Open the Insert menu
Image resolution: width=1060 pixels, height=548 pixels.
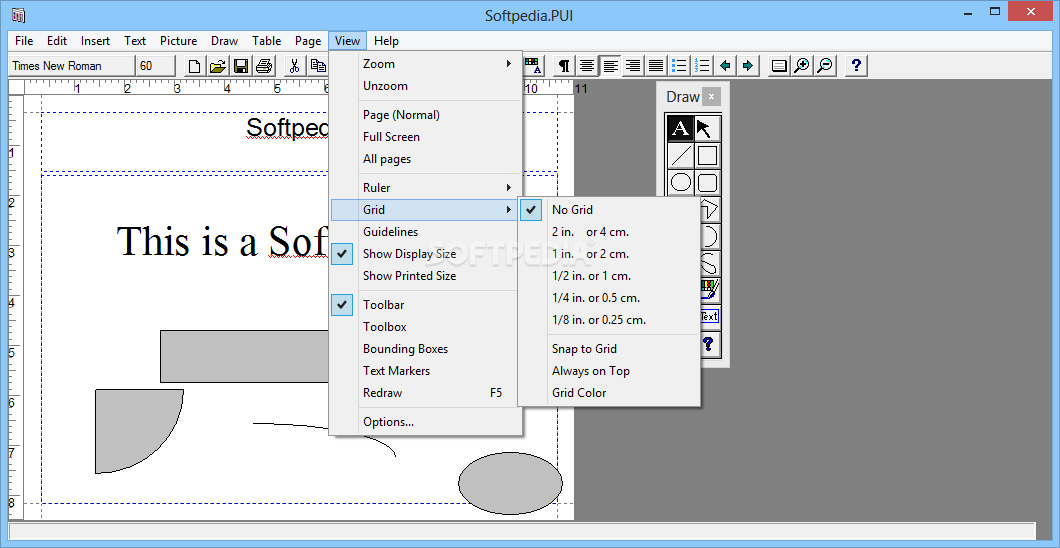click(95, 41)
